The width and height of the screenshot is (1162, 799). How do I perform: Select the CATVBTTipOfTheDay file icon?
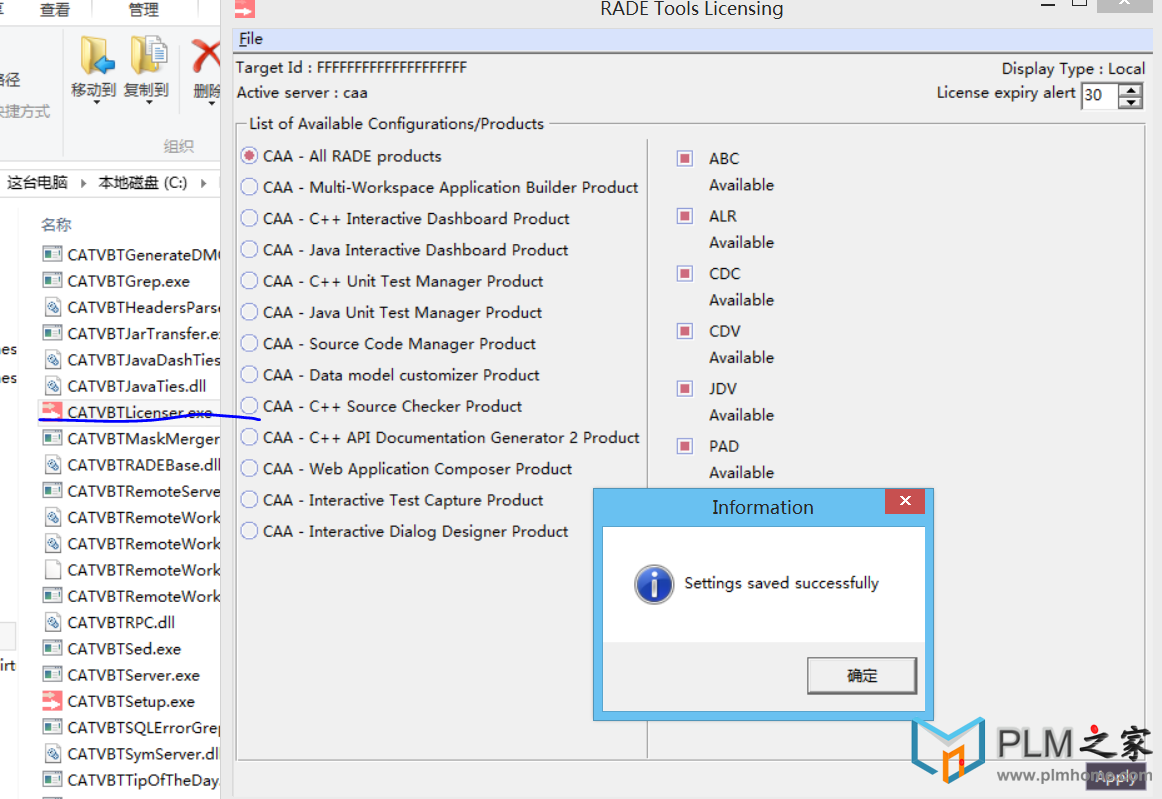click(52, 780)
